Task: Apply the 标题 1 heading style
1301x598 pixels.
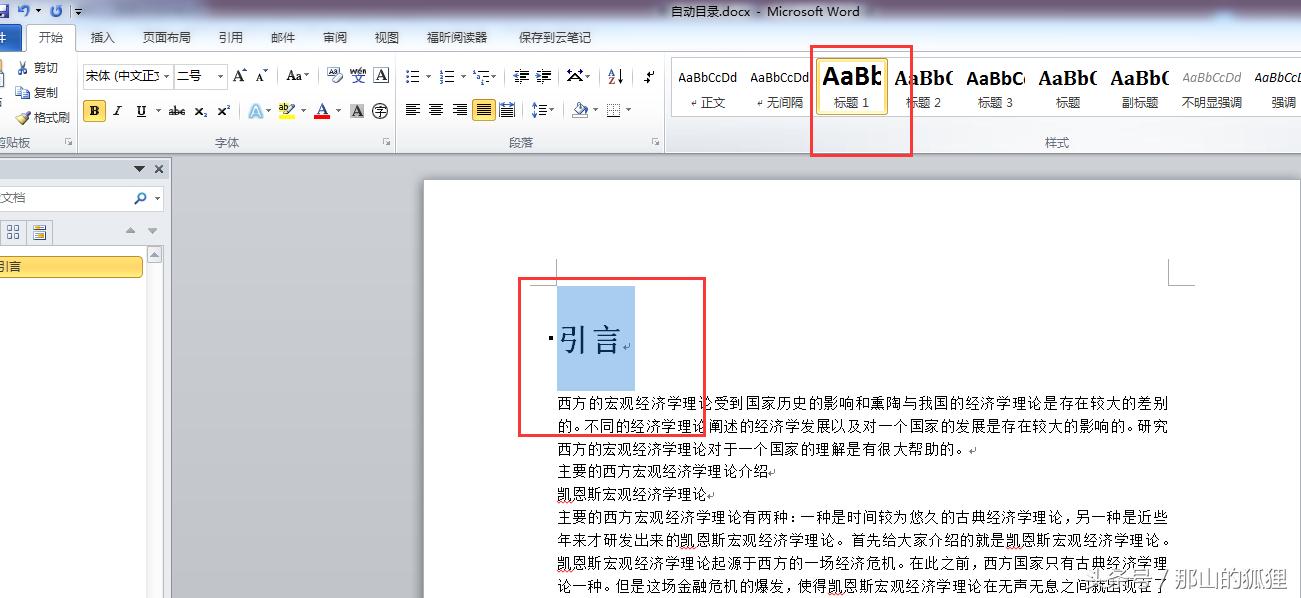Action: 851,88
